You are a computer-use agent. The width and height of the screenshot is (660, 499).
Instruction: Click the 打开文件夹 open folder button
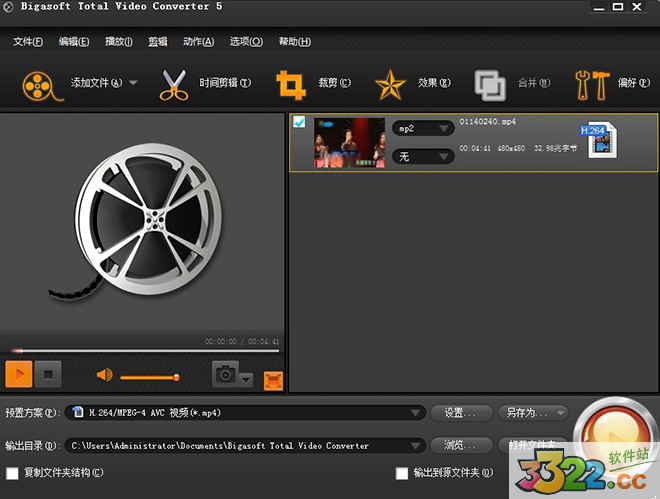tap(532, 445)
